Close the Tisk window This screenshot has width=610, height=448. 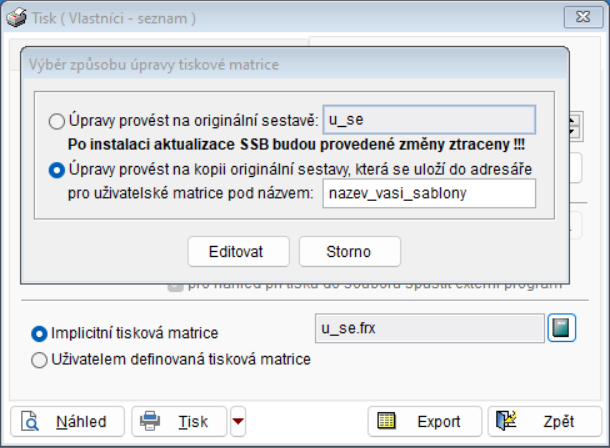pyautogui.click(x=577, y=17)
